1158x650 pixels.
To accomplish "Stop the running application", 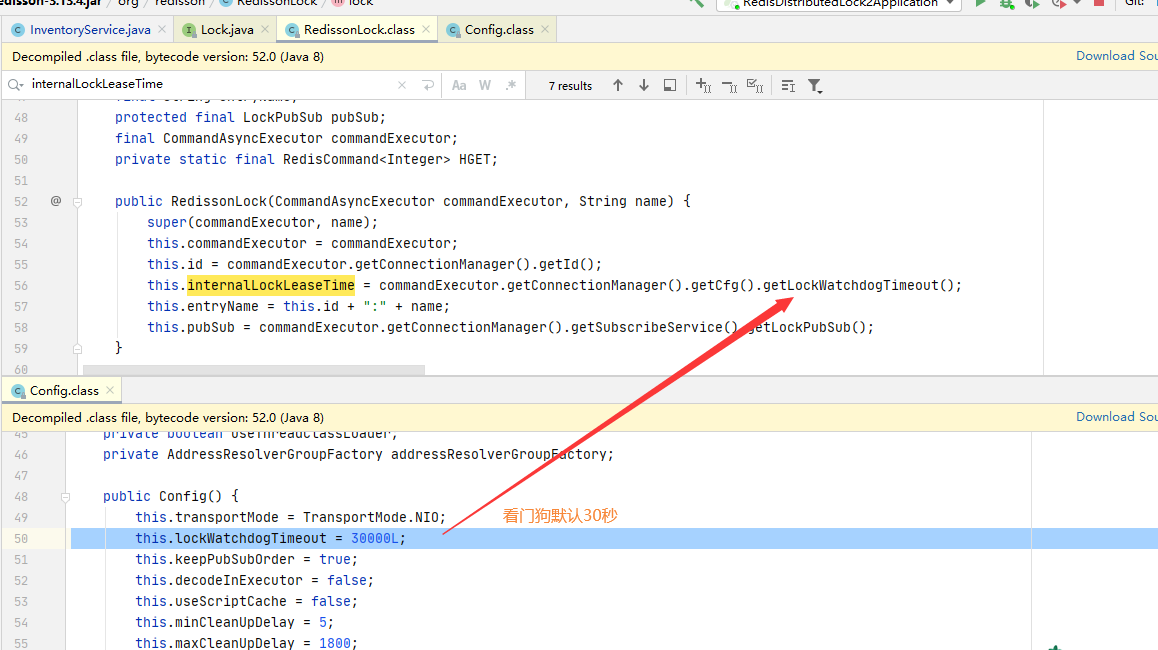I will coord(1099,3).
